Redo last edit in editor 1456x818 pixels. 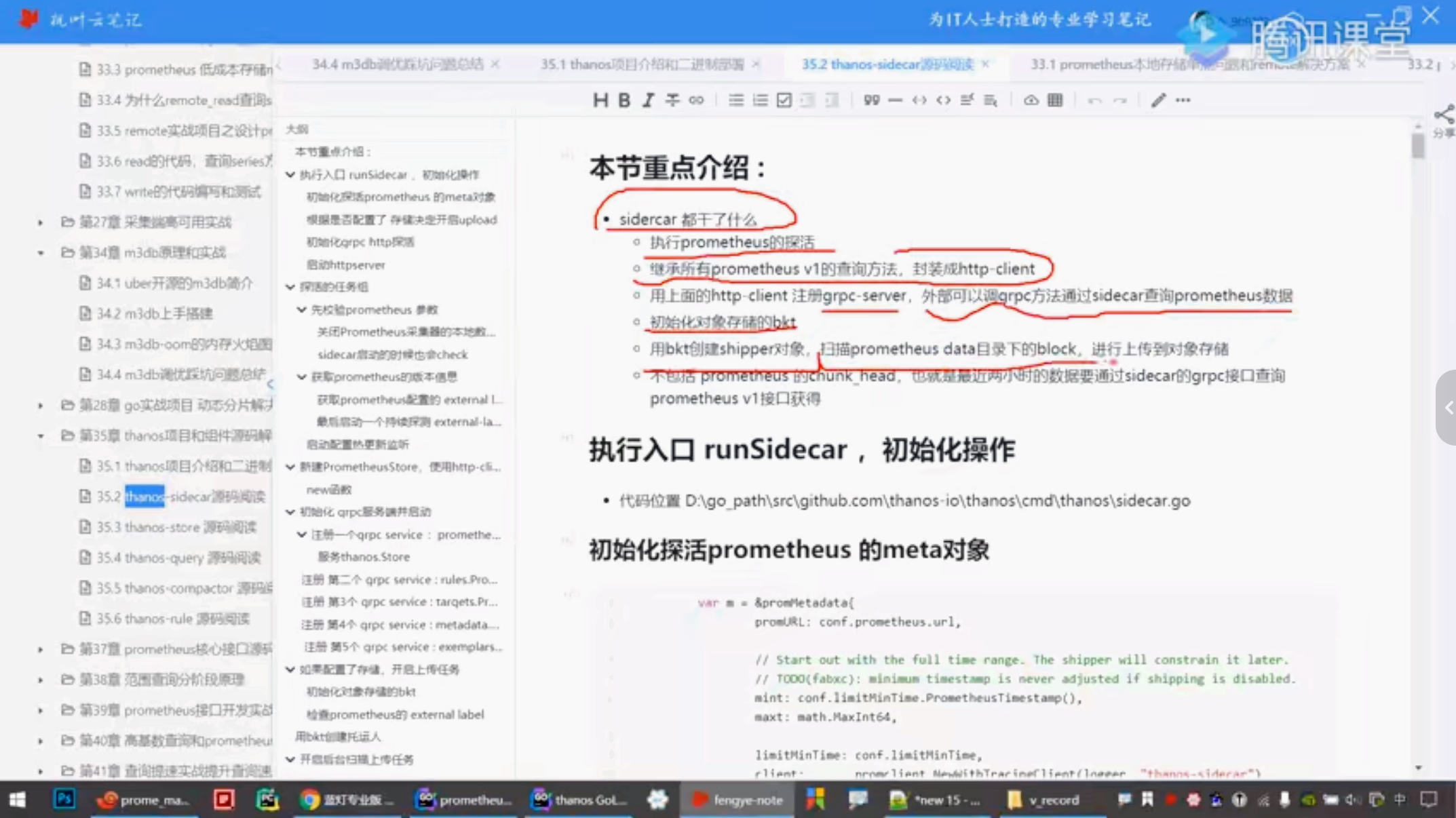click(1119, 100)
